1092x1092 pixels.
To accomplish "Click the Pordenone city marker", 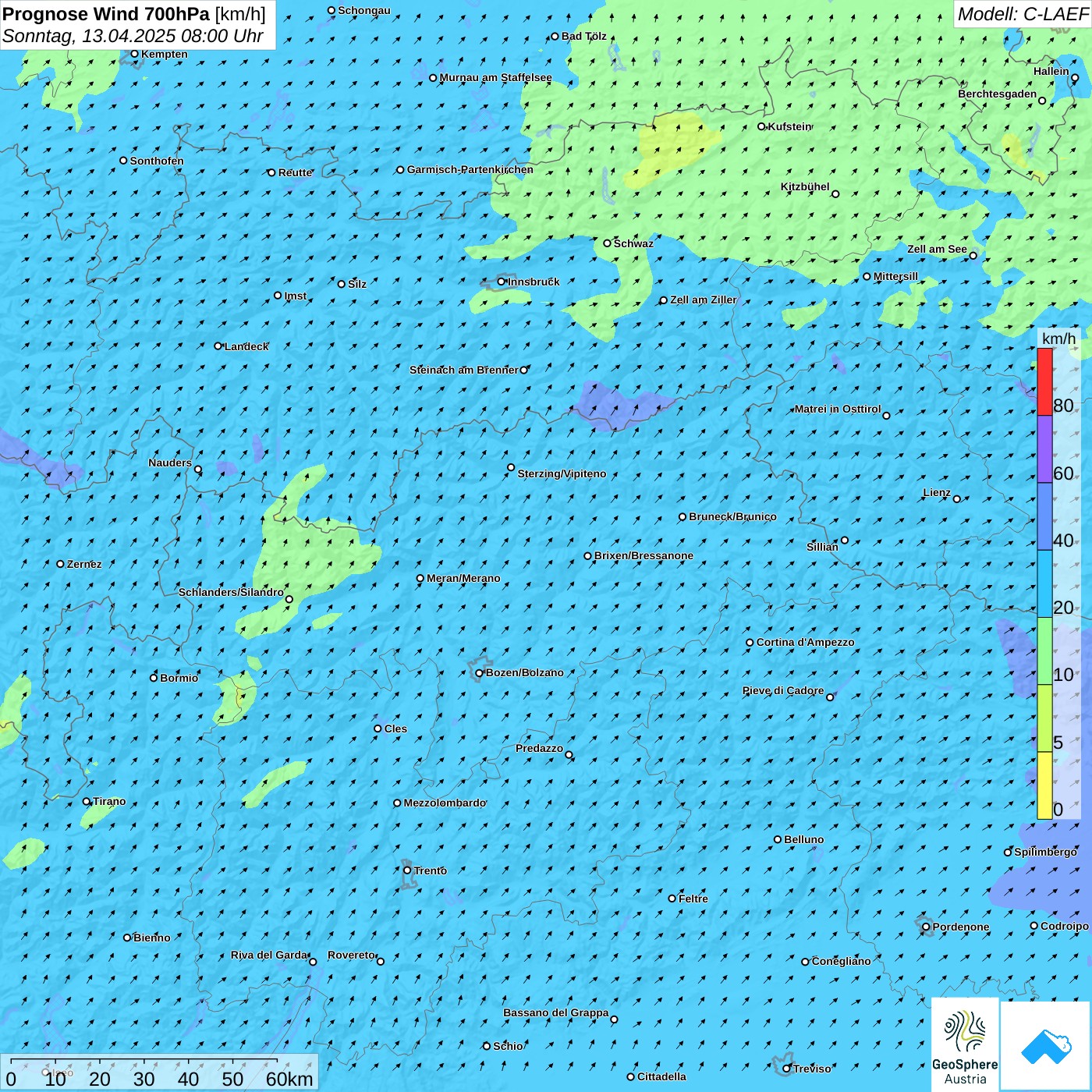I will coord(926,927).
